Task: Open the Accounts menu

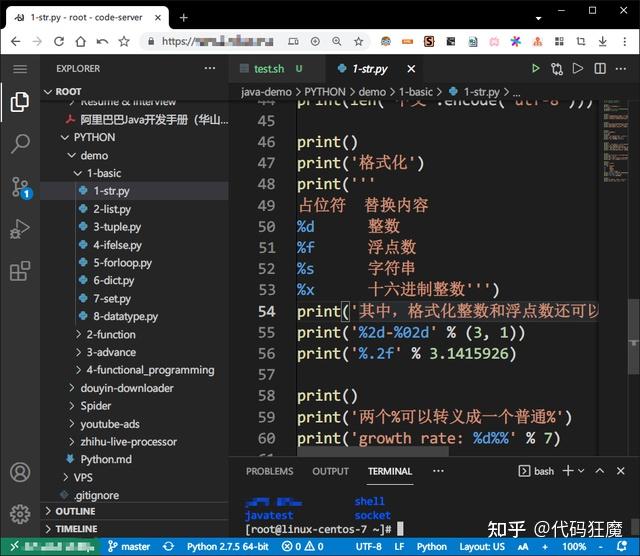Action: point(20,472)
